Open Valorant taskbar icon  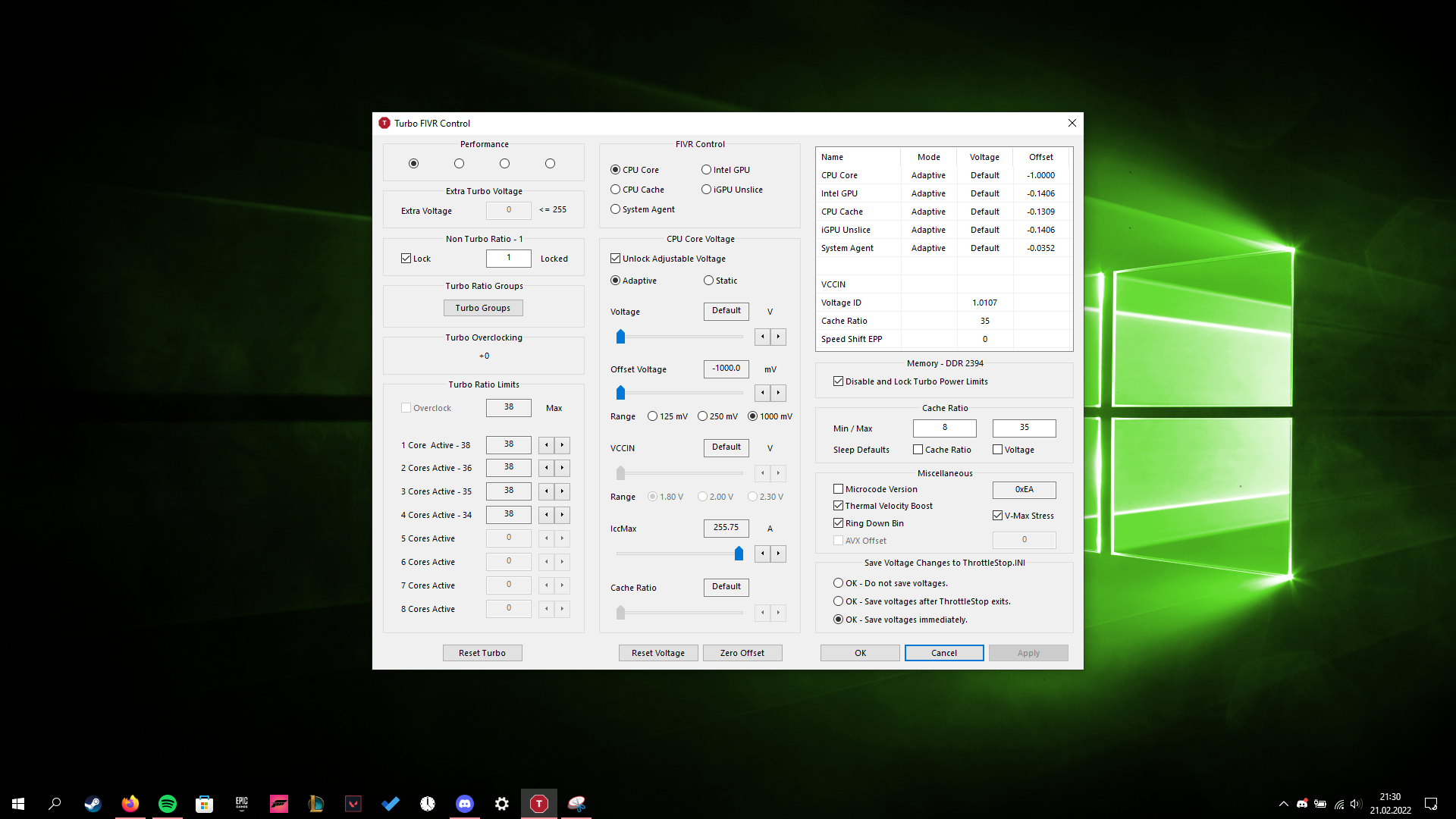353,804
